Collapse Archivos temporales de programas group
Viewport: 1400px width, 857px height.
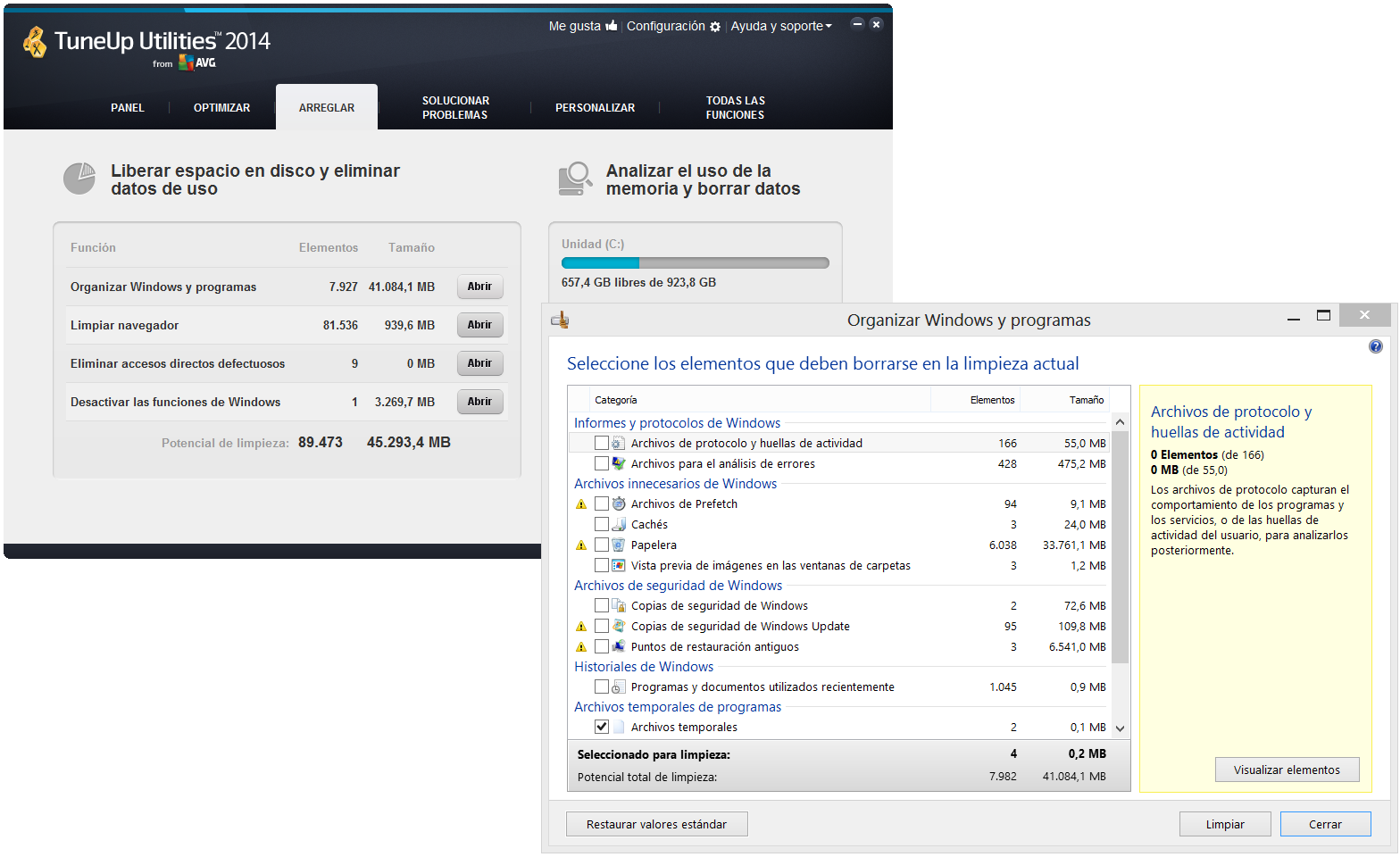678,707
